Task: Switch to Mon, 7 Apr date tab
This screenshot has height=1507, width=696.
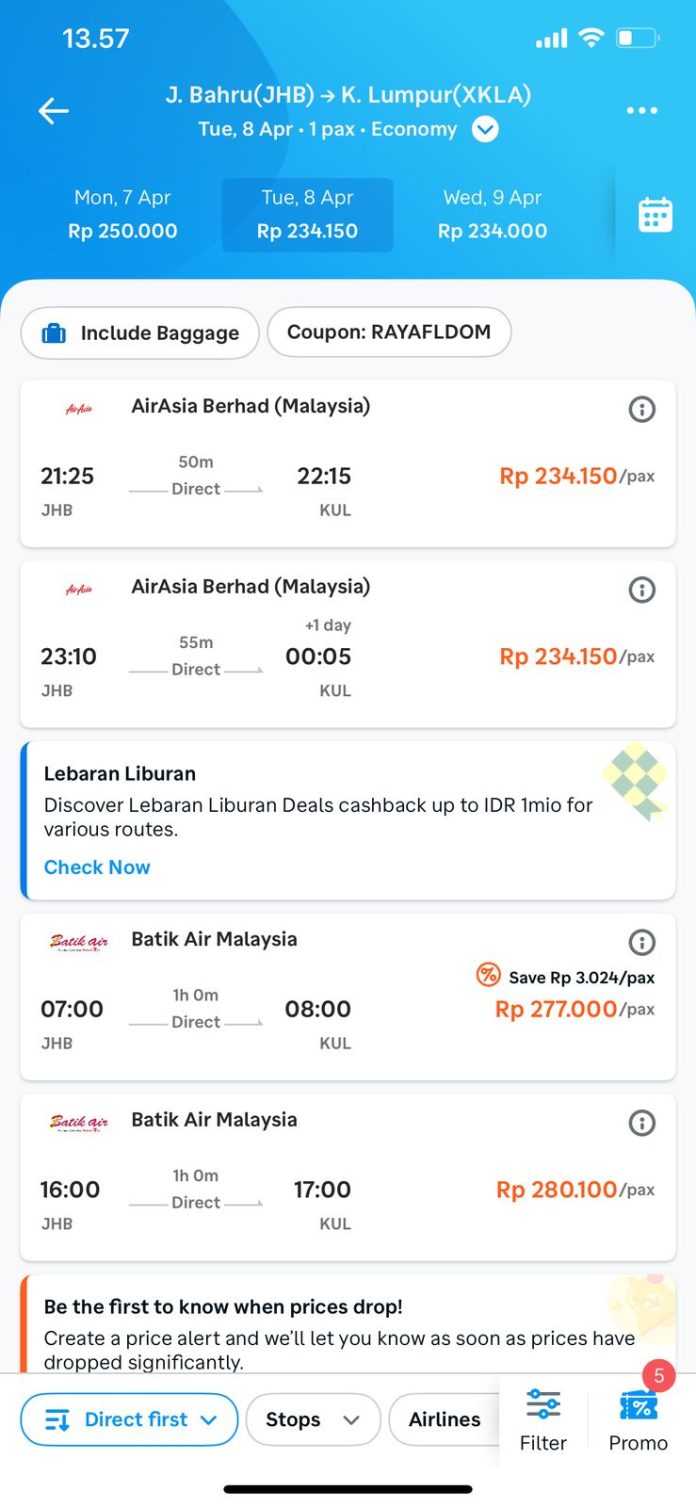Action: [x=123, y=215]
